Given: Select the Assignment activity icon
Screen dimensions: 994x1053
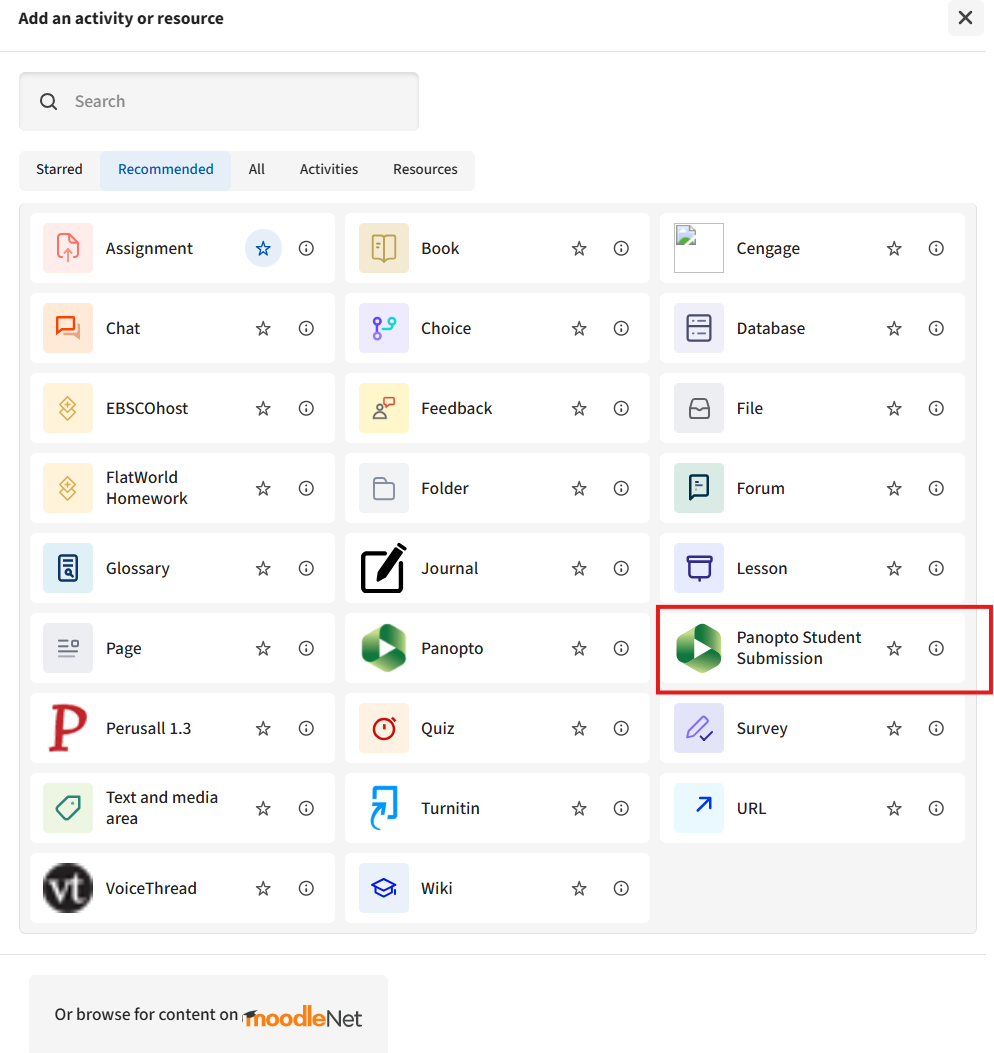Looking at the screenshot, I should pos(67,248).
